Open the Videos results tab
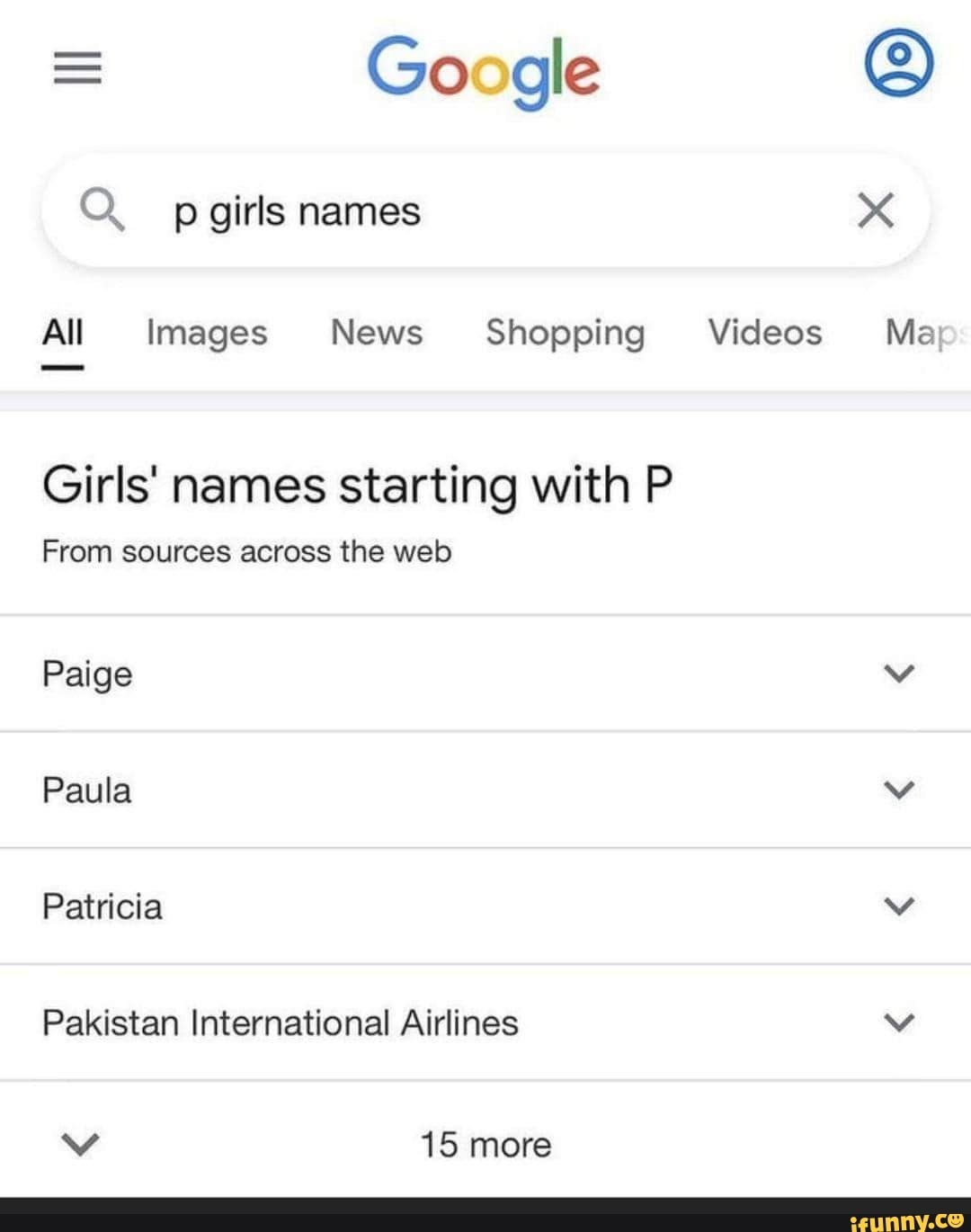The width and height of the screenshot is (971, 1232). coord(764,333)
